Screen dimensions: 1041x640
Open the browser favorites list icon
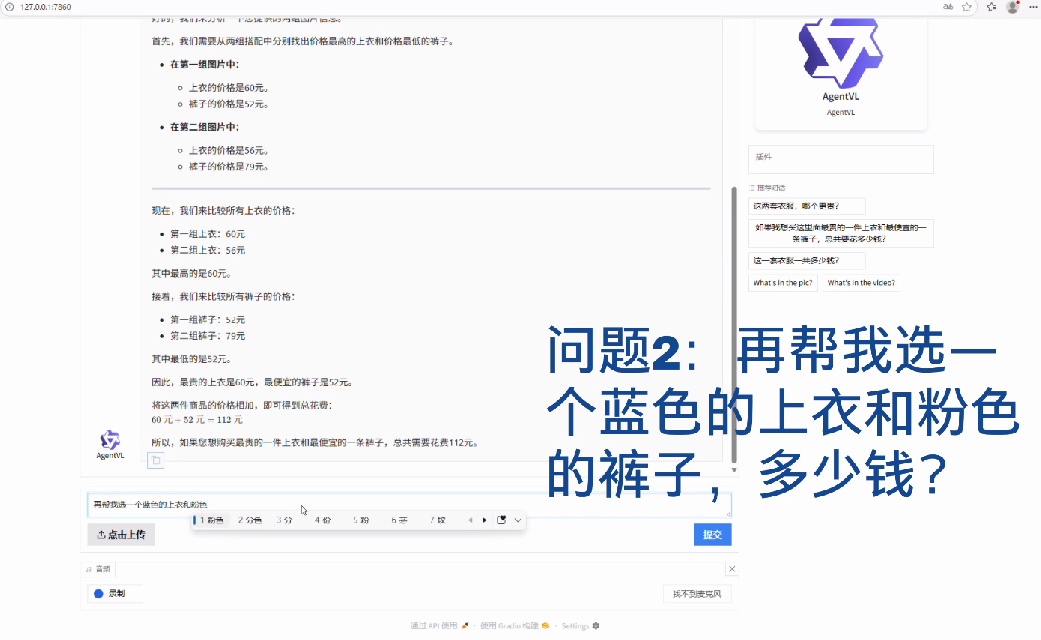pyautogui.click(x=991, y=6)
